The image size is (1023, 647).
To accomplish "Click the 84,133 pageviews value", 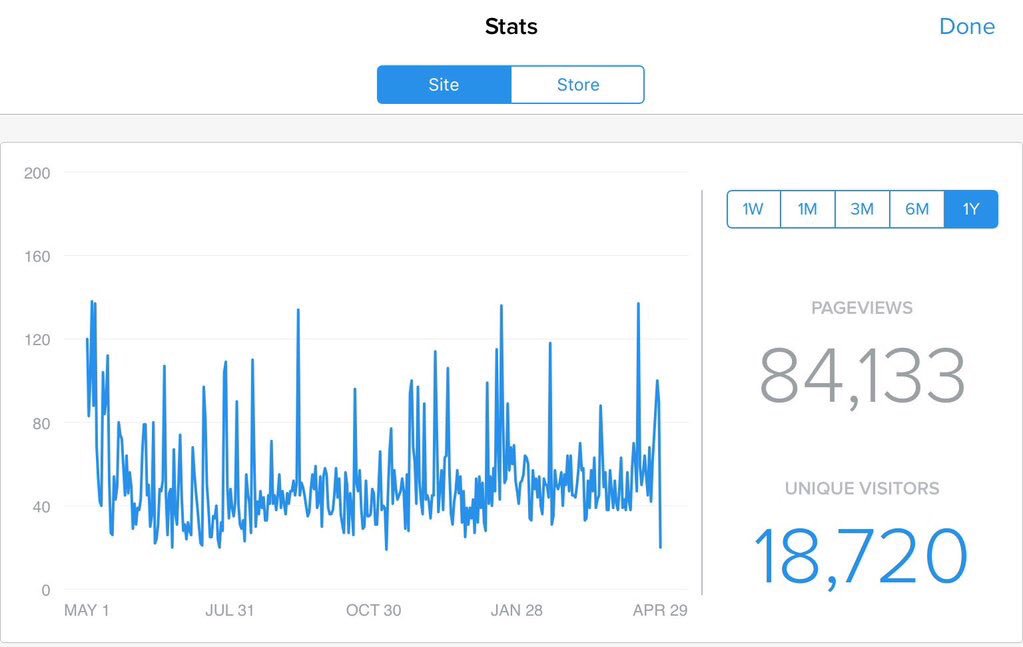I will tap(862, 377).
